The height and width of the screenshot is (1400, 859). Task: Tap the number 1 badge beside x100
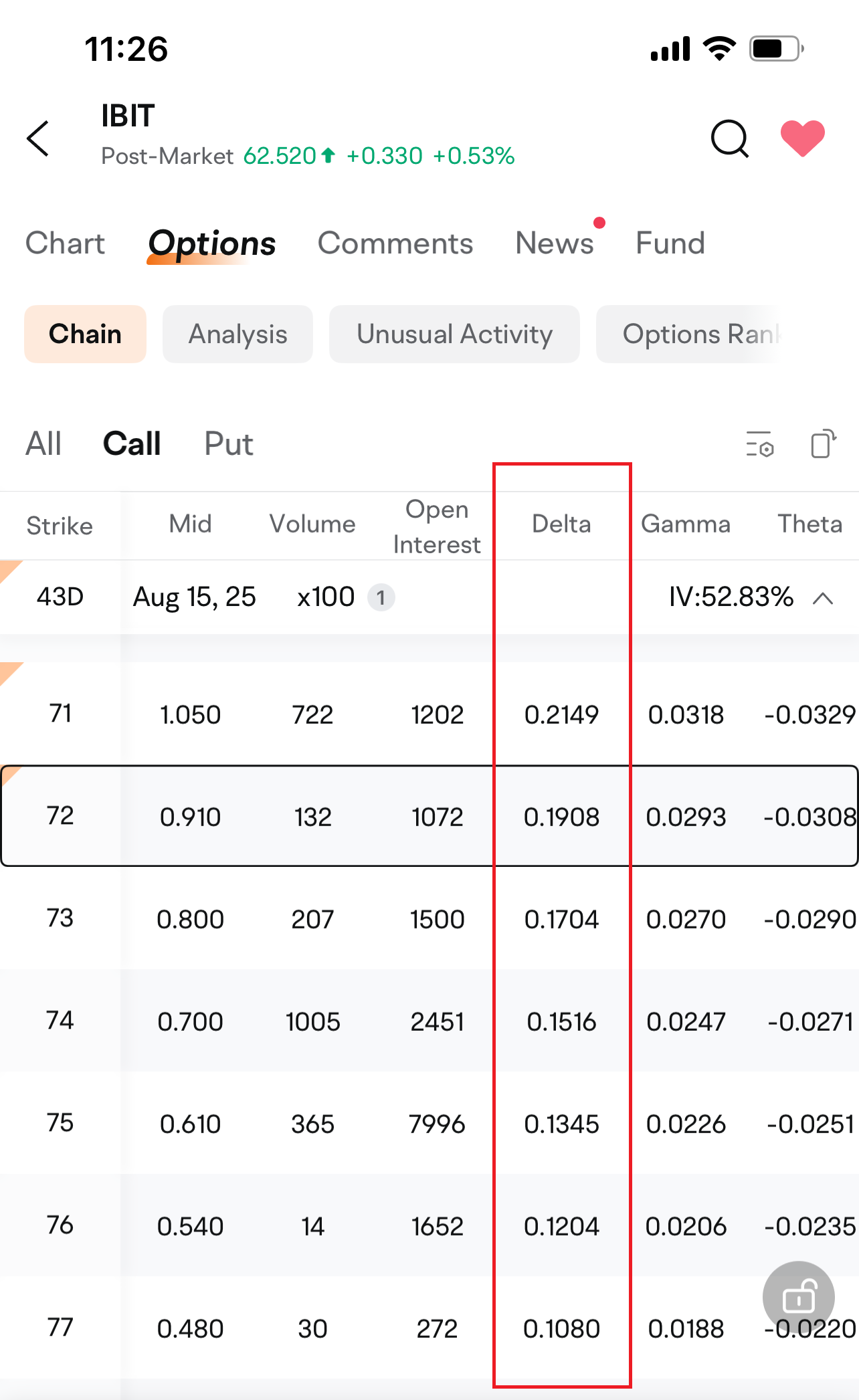tap(381, 597)
